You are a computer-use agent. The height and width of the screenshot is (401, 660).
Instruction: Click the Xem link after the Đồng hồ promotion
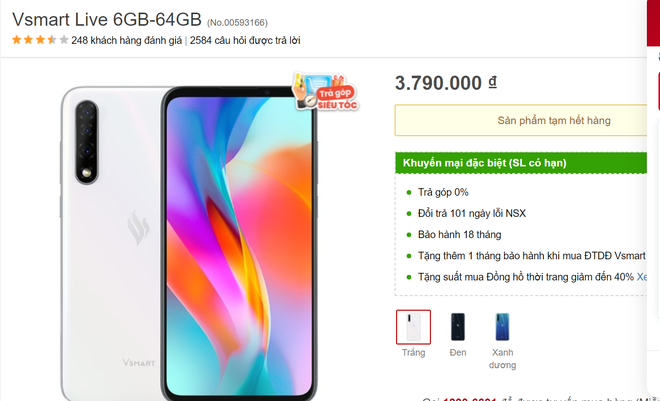tap(641, 277)
